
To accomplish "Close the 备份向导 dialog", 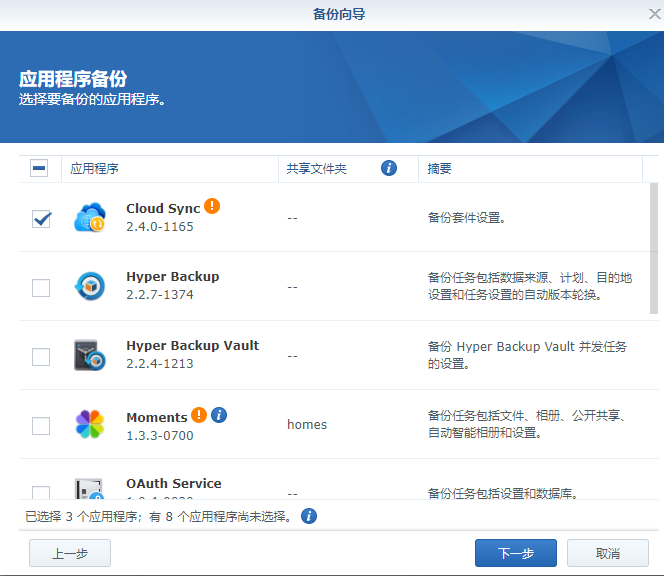I will pyautogui.click(x=654, y=14).
